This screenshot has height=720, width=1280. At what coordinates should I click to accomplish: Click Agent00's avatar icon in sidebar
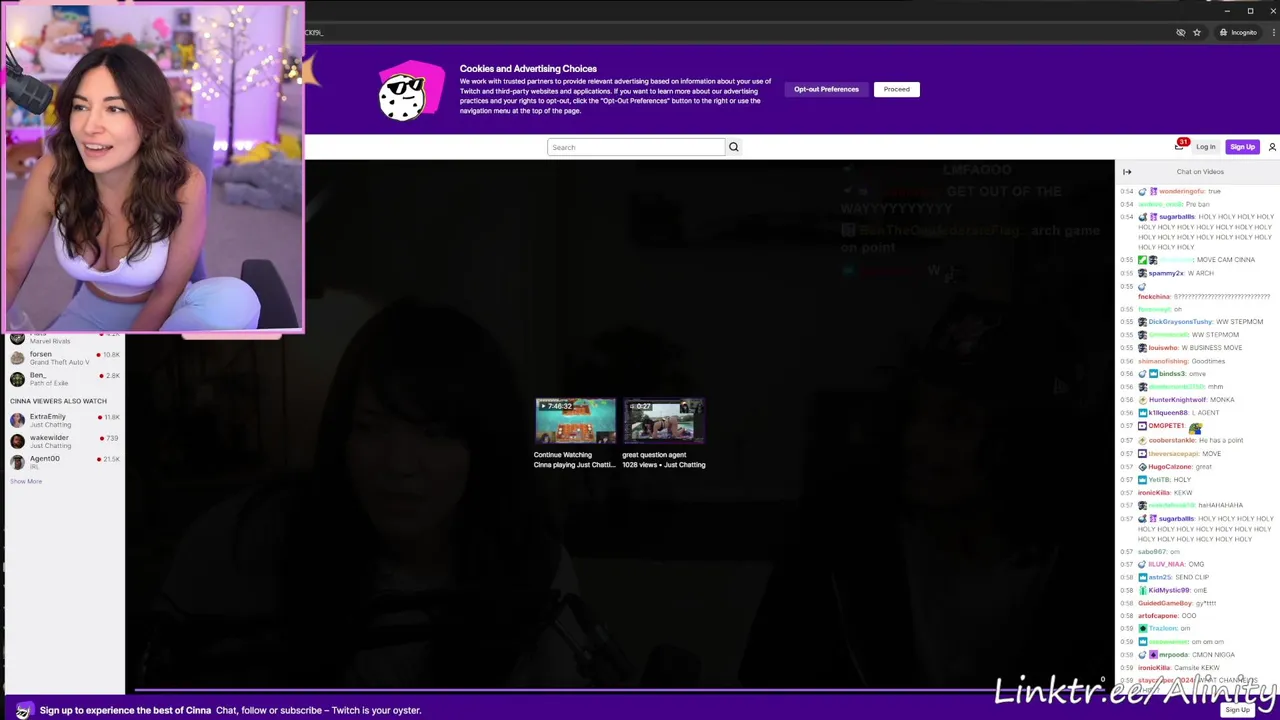pos(17,462)
